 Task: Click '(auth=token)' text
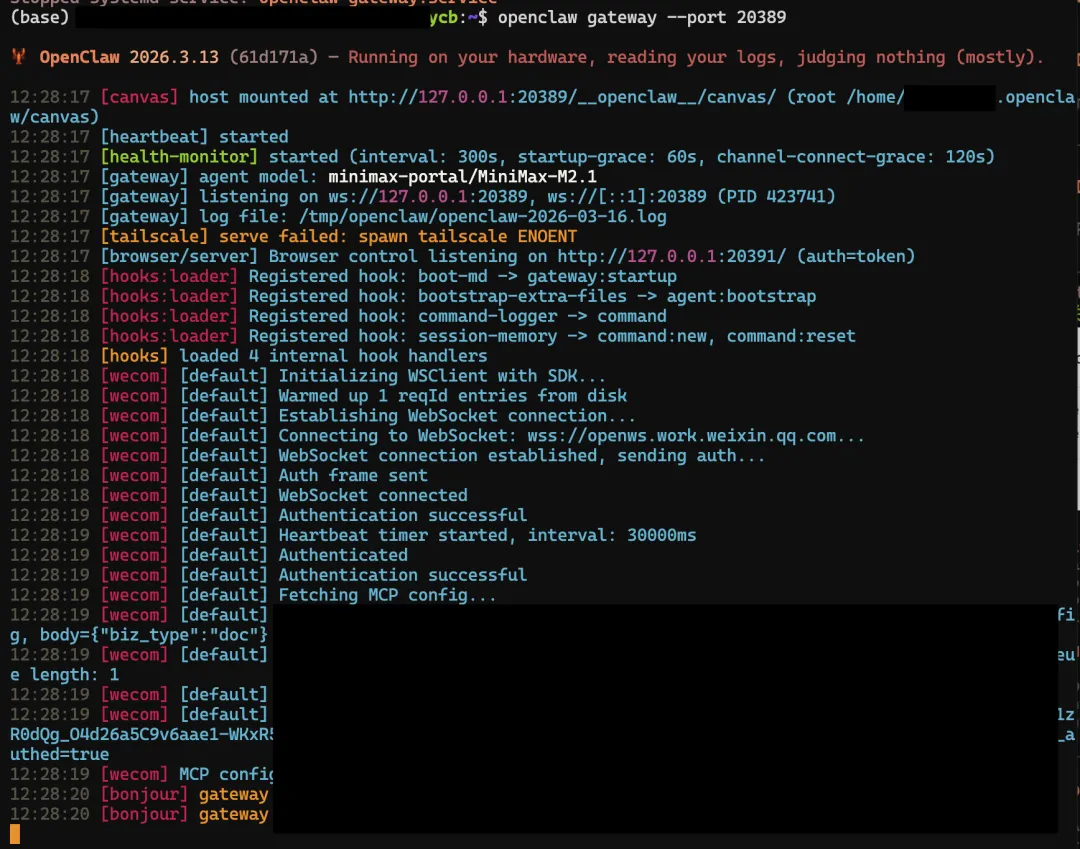click(x=856, y=257)
